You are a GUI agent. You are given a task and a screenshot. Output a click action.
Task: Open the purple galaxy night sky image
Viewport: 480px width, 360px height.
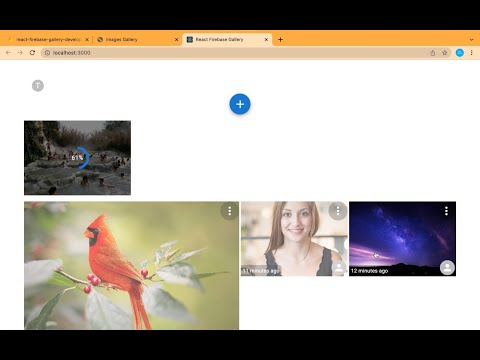tap(402, 239)
